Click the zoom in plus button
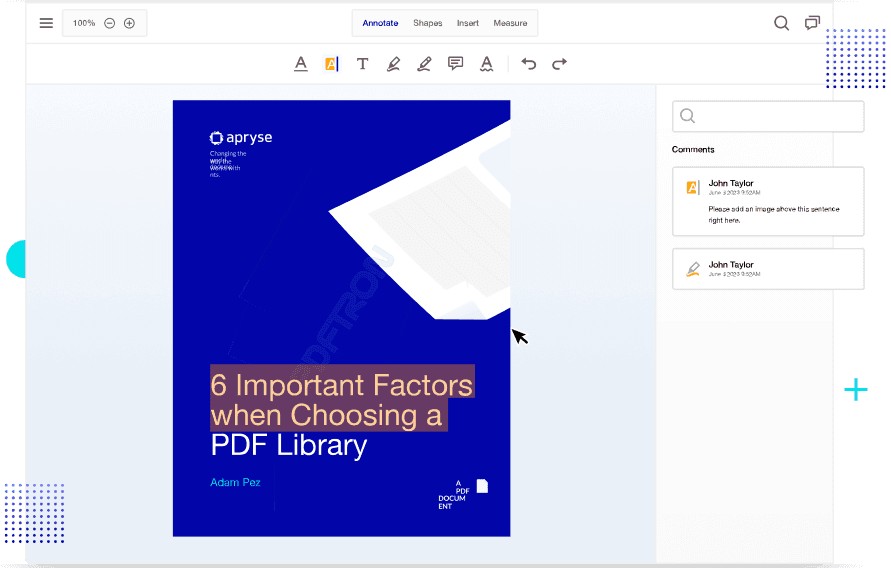The height and width of the screenshot is (568, 891). click(x=129, y=23)
